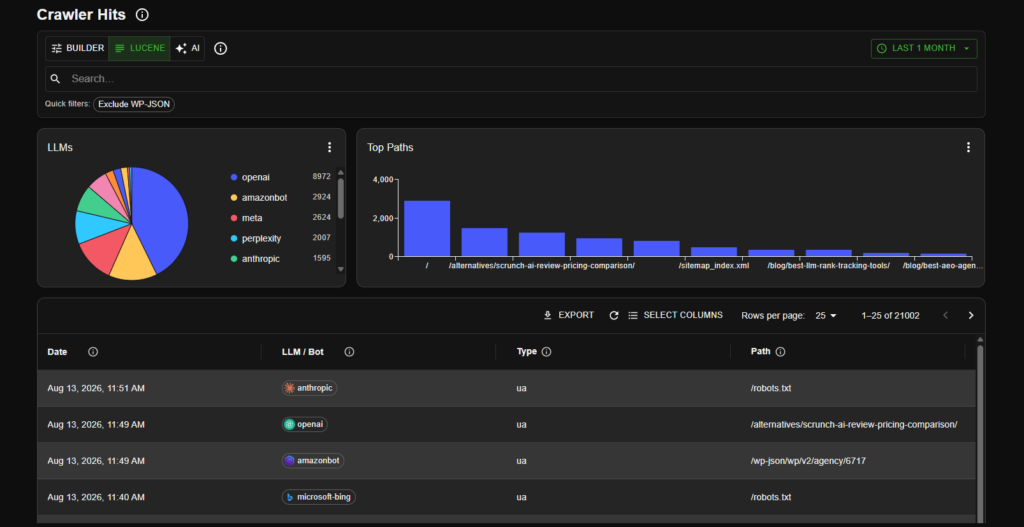1024x527 pixels.
Task: Open the Top Paths panel three-dot menu
Action: click(x=968, y=148)
